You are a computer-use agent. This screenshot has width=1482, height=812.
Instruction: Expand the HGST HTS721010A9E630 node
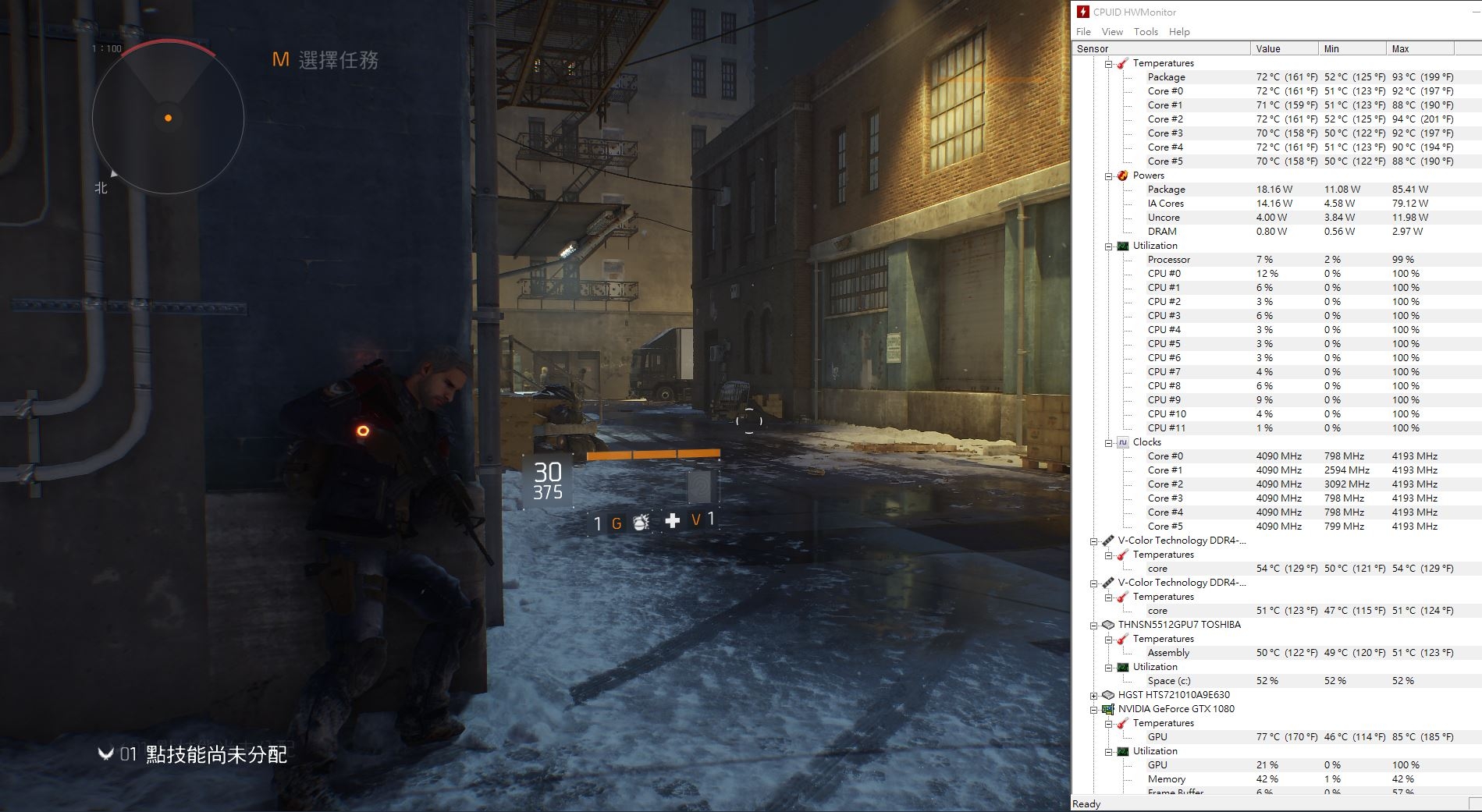[x=1093, y=696]
